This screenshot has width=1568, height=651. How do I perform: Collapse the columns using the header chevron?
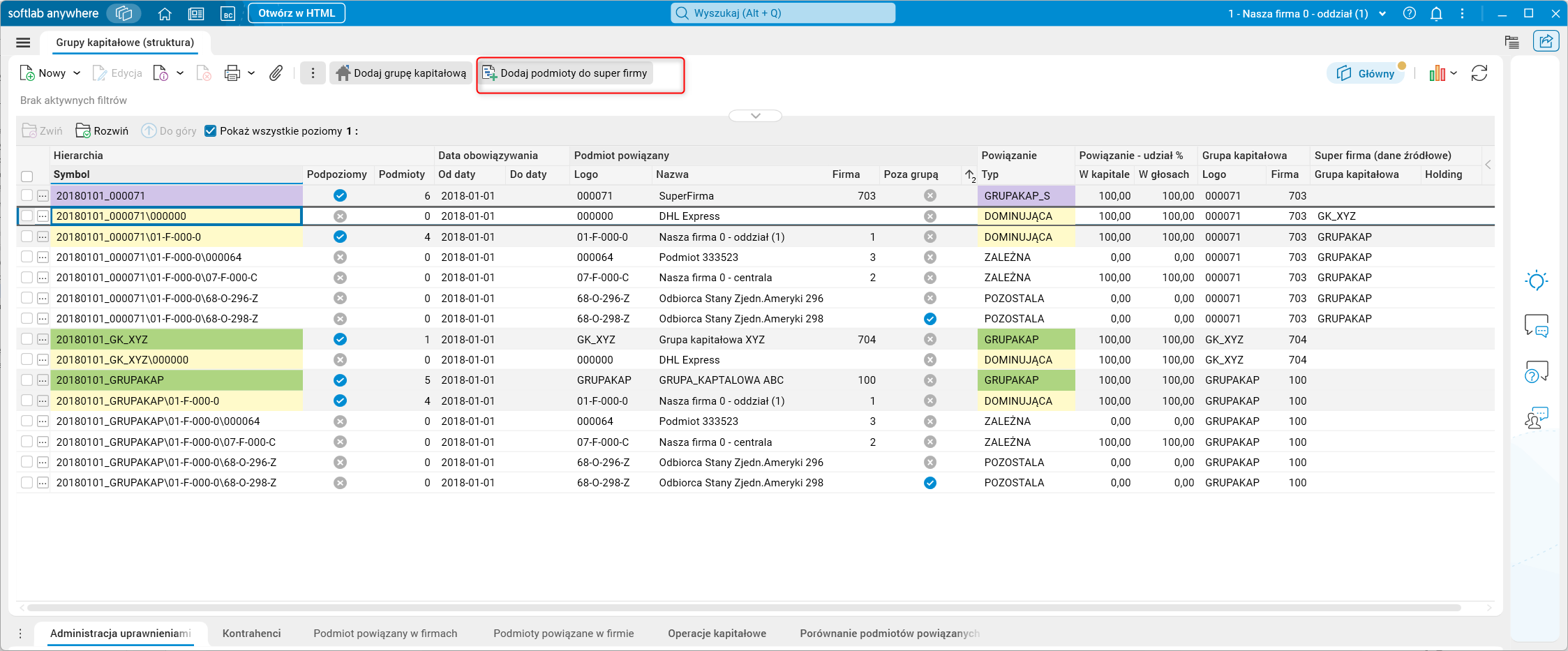(x=1488, y=165)
